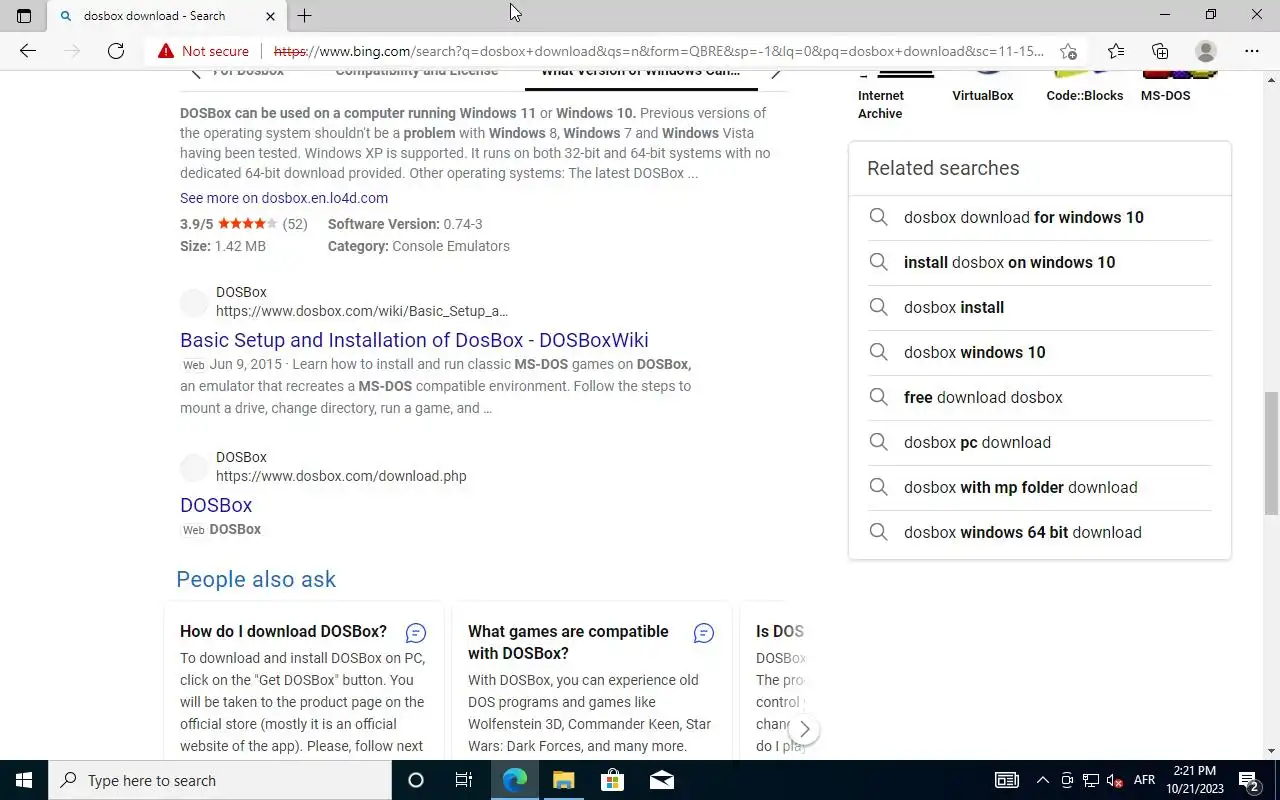Open Mail app from taskbar
Screen dimensions: 1280x800
pyautogui.click(x=661, y=780)
